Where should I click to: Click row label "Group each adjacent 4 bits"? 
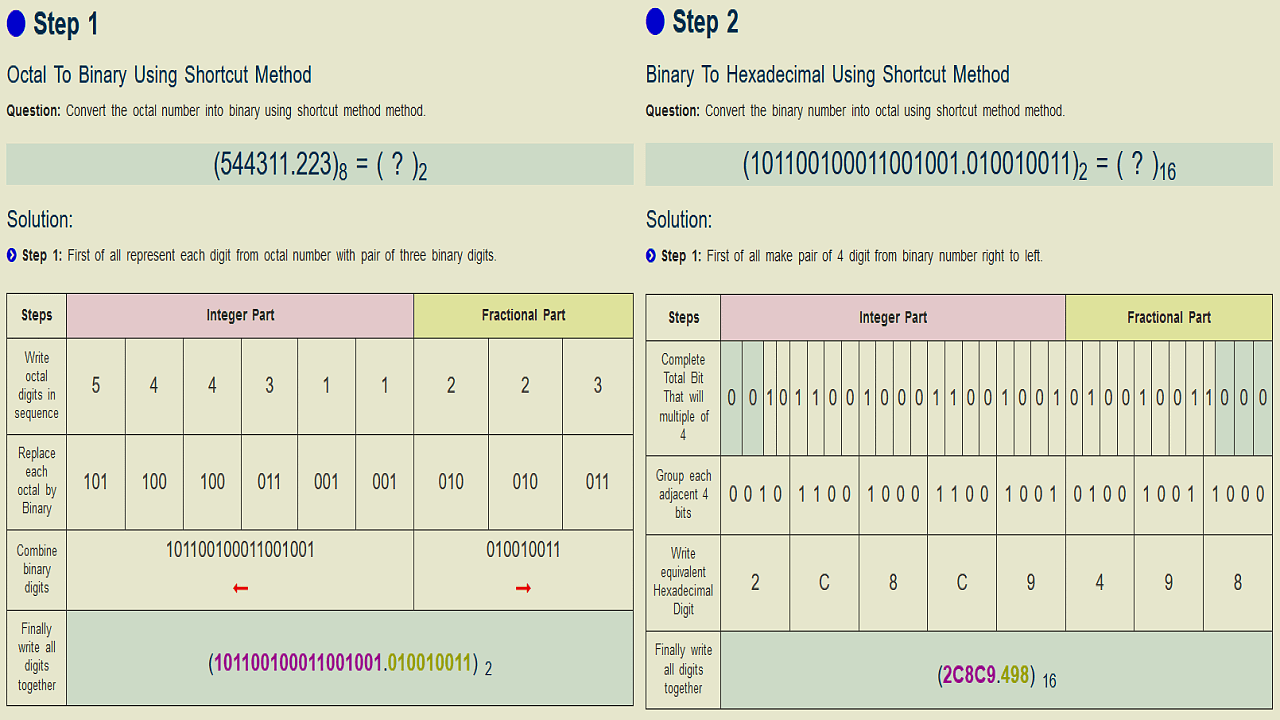point(684,494)
